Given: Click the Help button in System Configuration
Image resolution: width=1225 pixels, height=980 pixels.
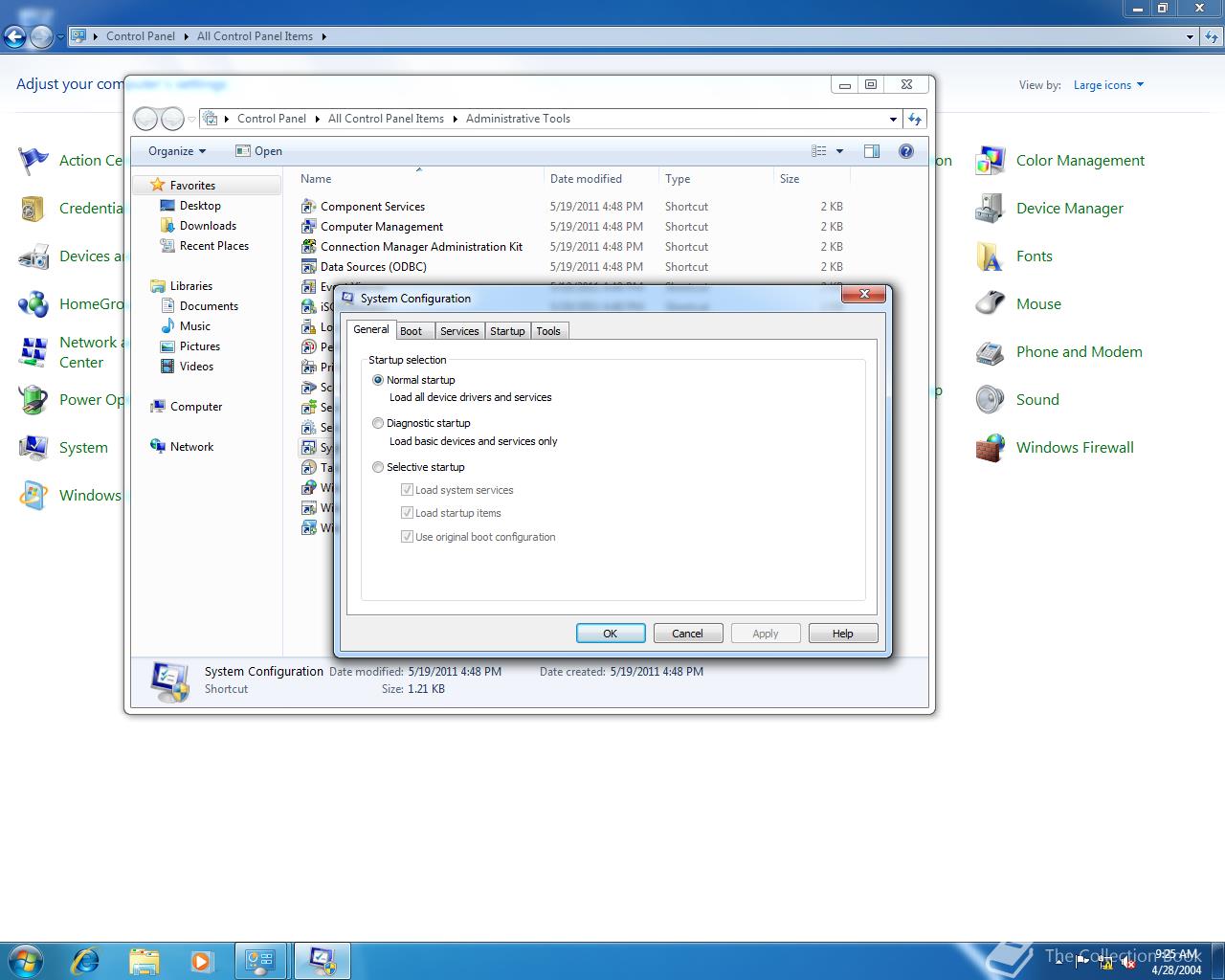Looking at the screenshot, I should pyautogui.click(x=842, y=634).
